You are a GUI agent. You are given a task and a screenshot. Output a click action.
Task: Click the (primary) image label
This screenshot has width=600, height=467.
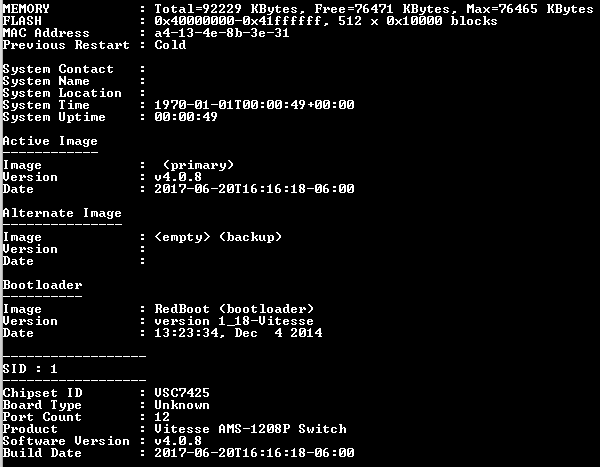(198, 165)
